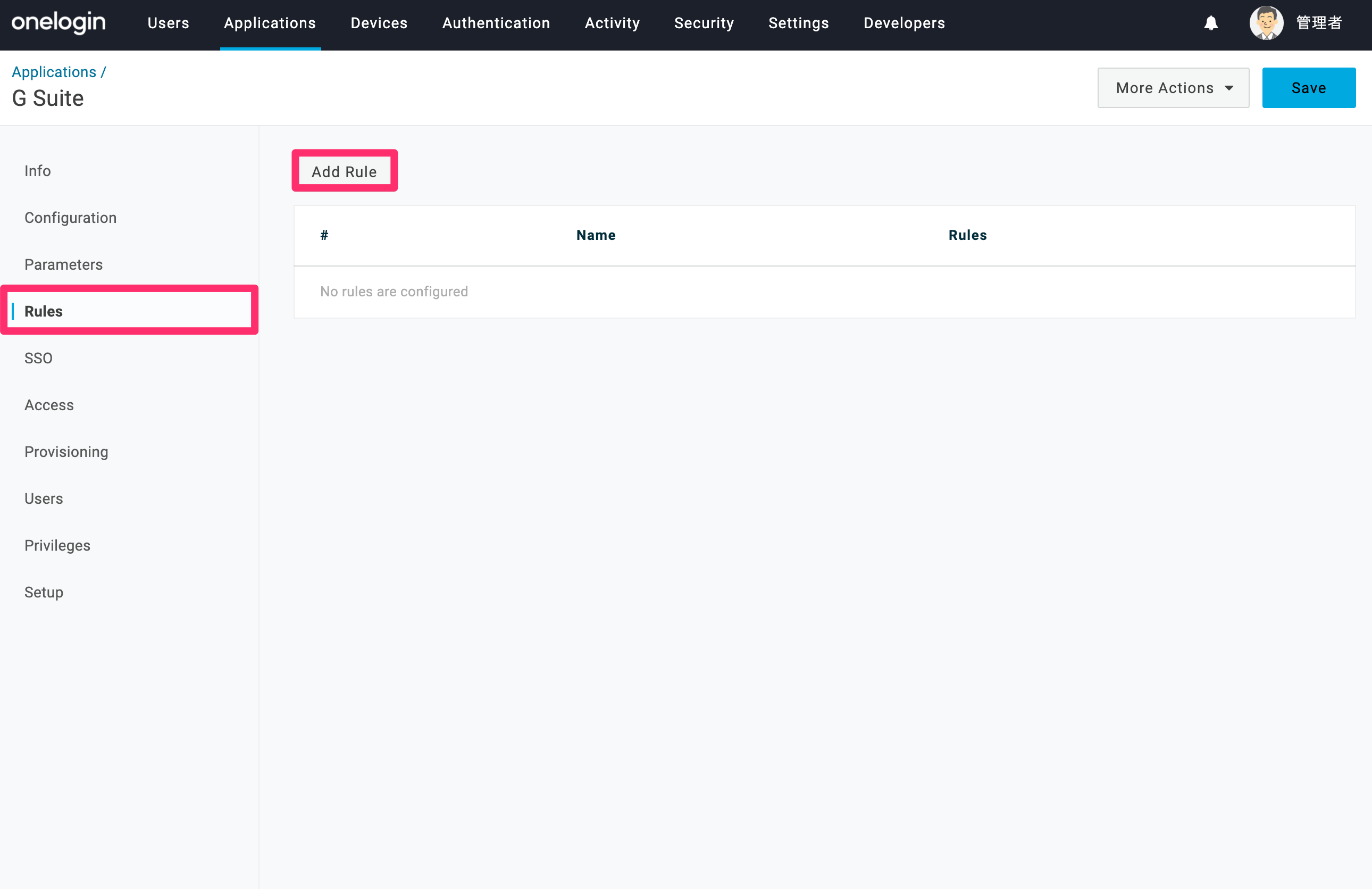The width and height of the screenshot is (1372, 889).
Task: Switch to the Privileges tab
Action: [57, 545]
